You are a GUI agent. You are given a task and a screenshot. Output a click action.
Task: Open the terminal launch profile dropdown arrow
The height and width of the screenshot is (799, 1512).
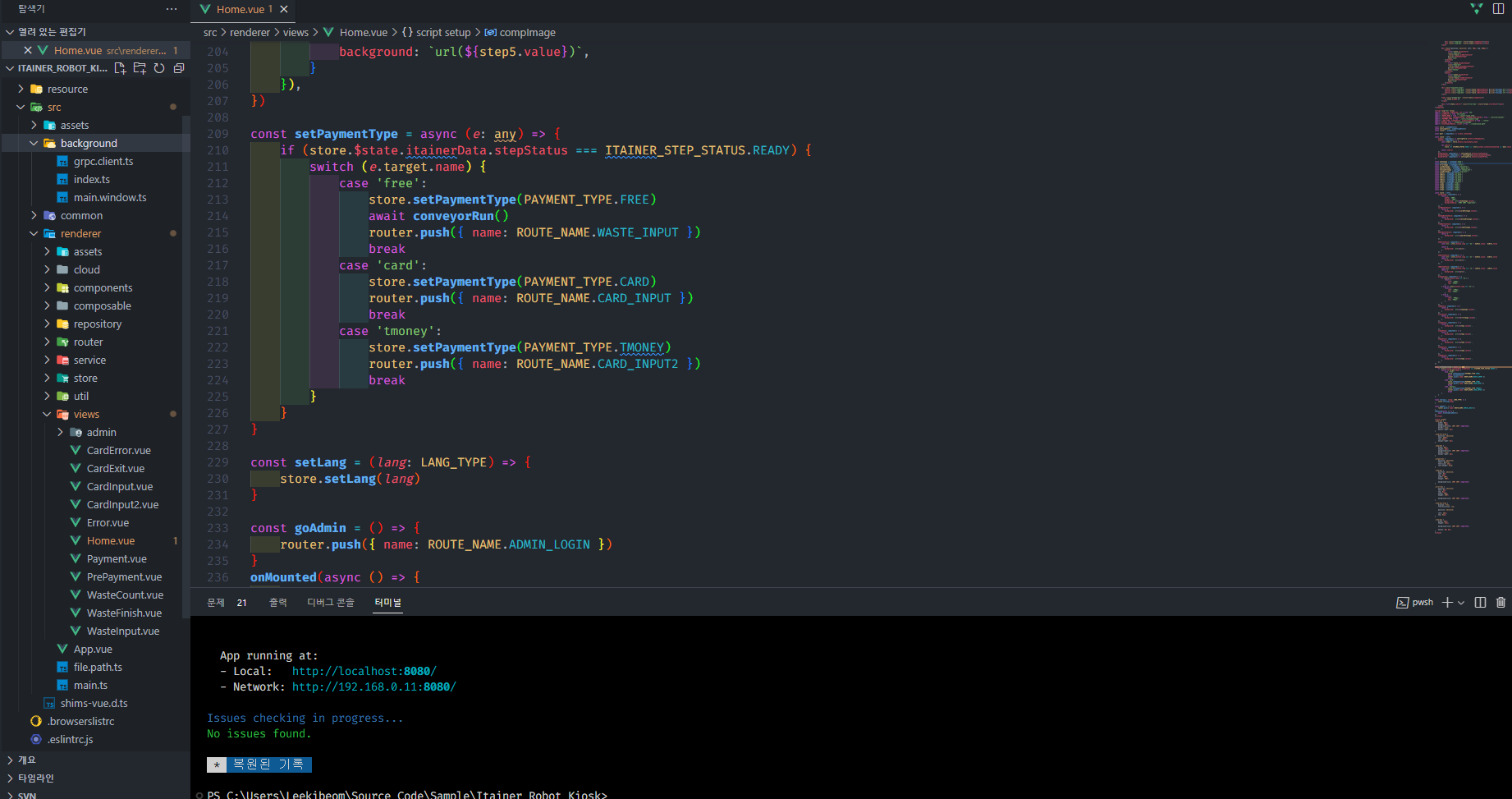pyautogui.click(x=1461, y=603)
